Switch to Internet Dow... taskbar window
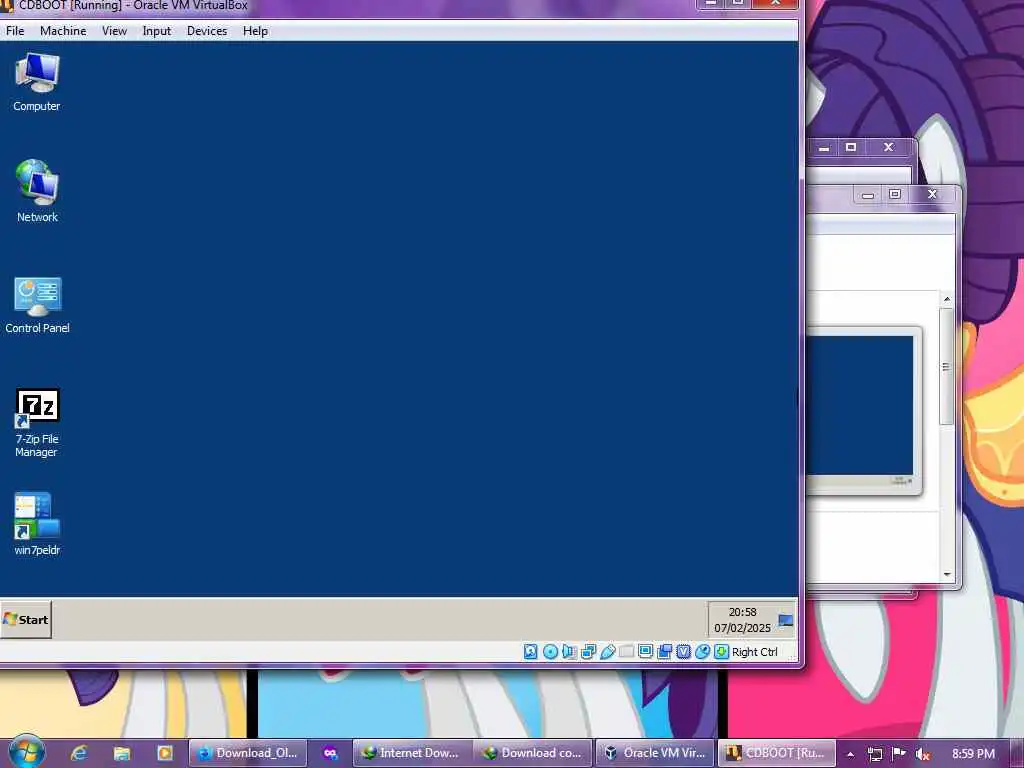1024x768 pixels. pos(412,753)
